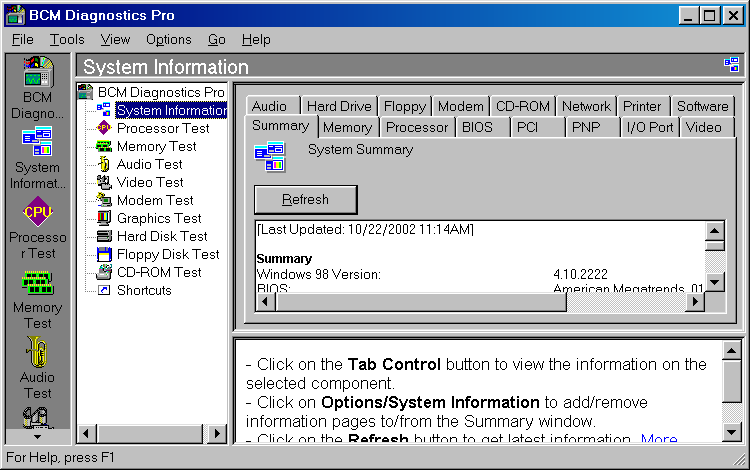Click help pane scroll down arrow
This screenshot has height=470, width=750.
pos(731,433)
